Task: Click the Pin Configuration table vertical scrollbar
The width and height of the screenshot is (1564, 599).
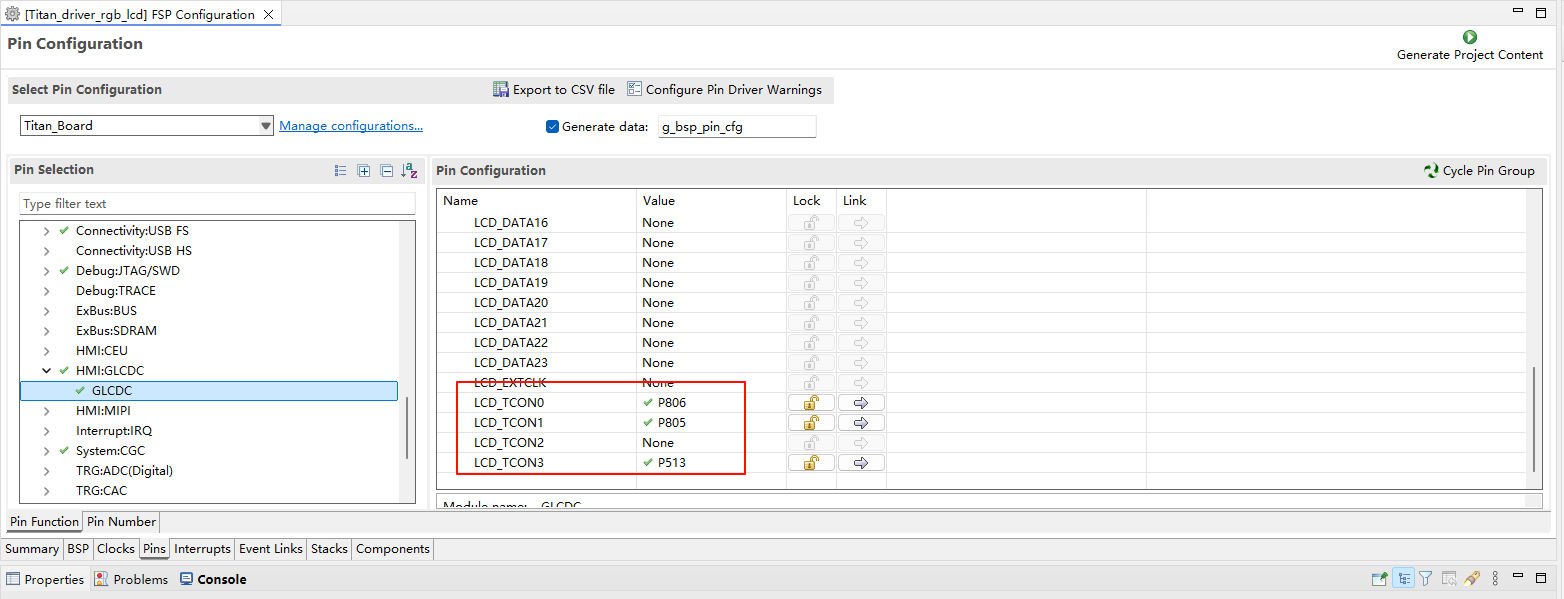Action: (1535, 420)
